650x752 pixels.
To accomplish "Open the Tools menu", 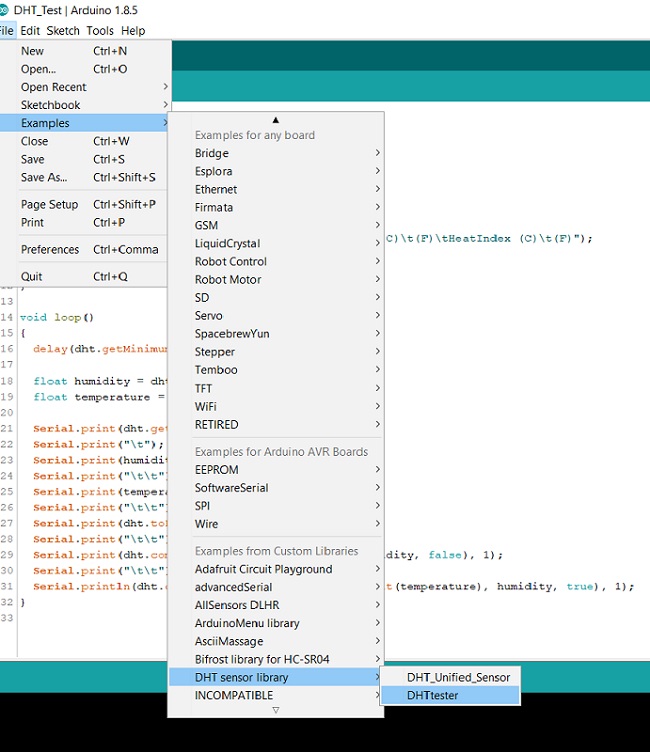I will [x=100, y=31].
